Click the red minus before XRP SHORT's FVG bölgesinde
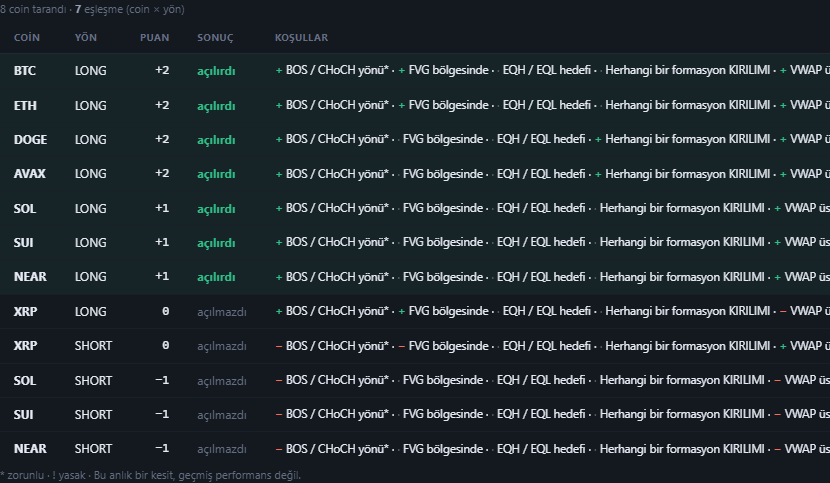Screen dimensions: 830x483 402,346
